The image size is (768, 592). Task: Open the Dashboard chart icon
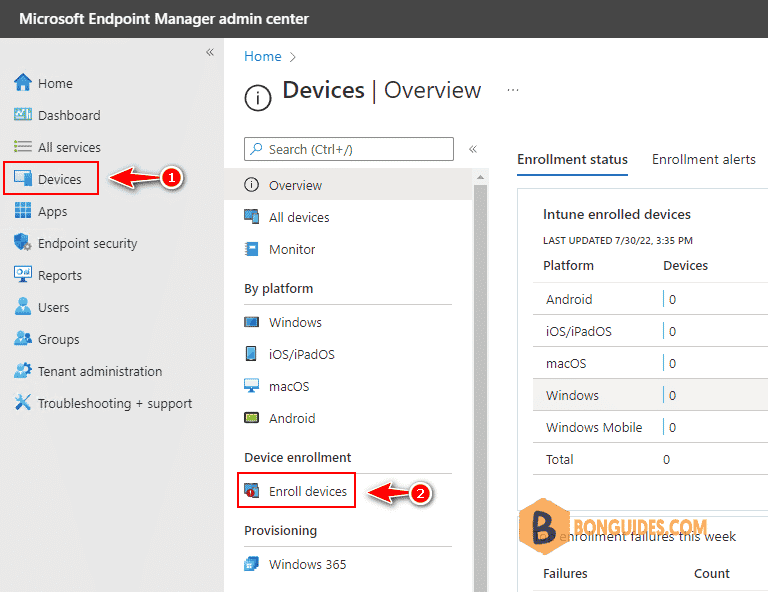23,115
